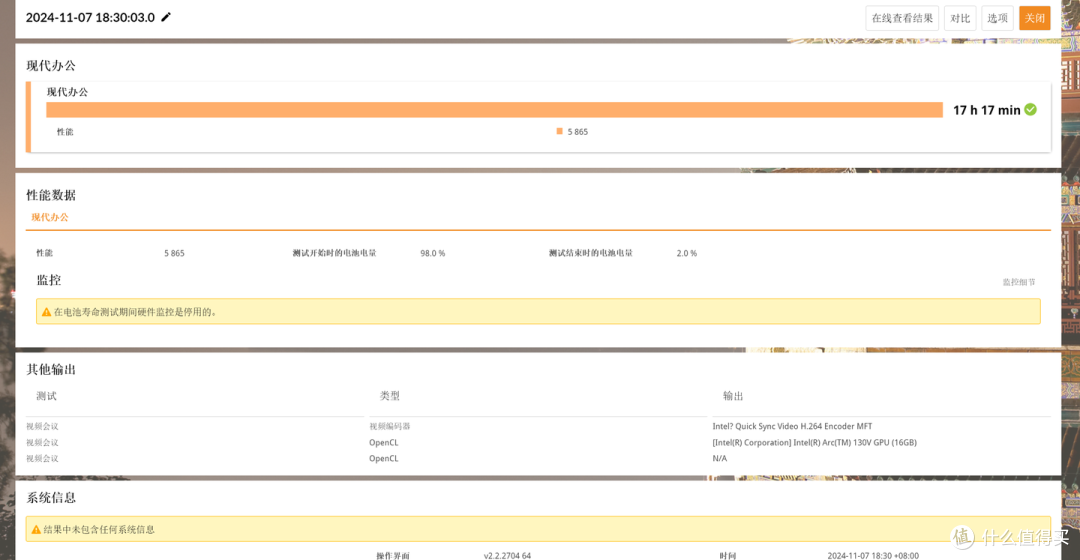Click version number v2.2.2704 64

click(507, 555)
